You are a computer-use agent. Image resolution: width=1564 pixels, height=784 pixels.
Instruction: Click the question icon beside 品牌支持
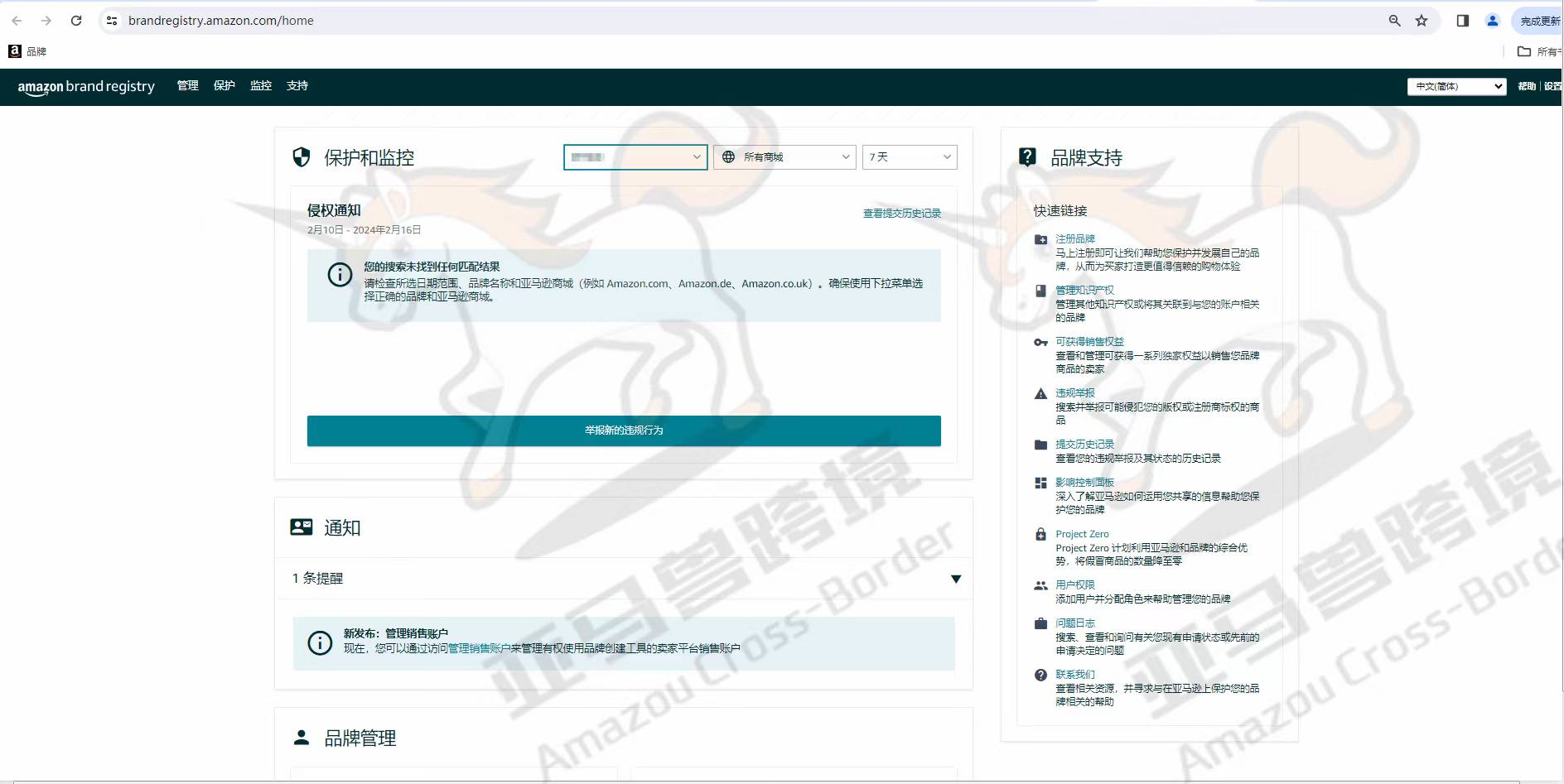coord(1027,157)
